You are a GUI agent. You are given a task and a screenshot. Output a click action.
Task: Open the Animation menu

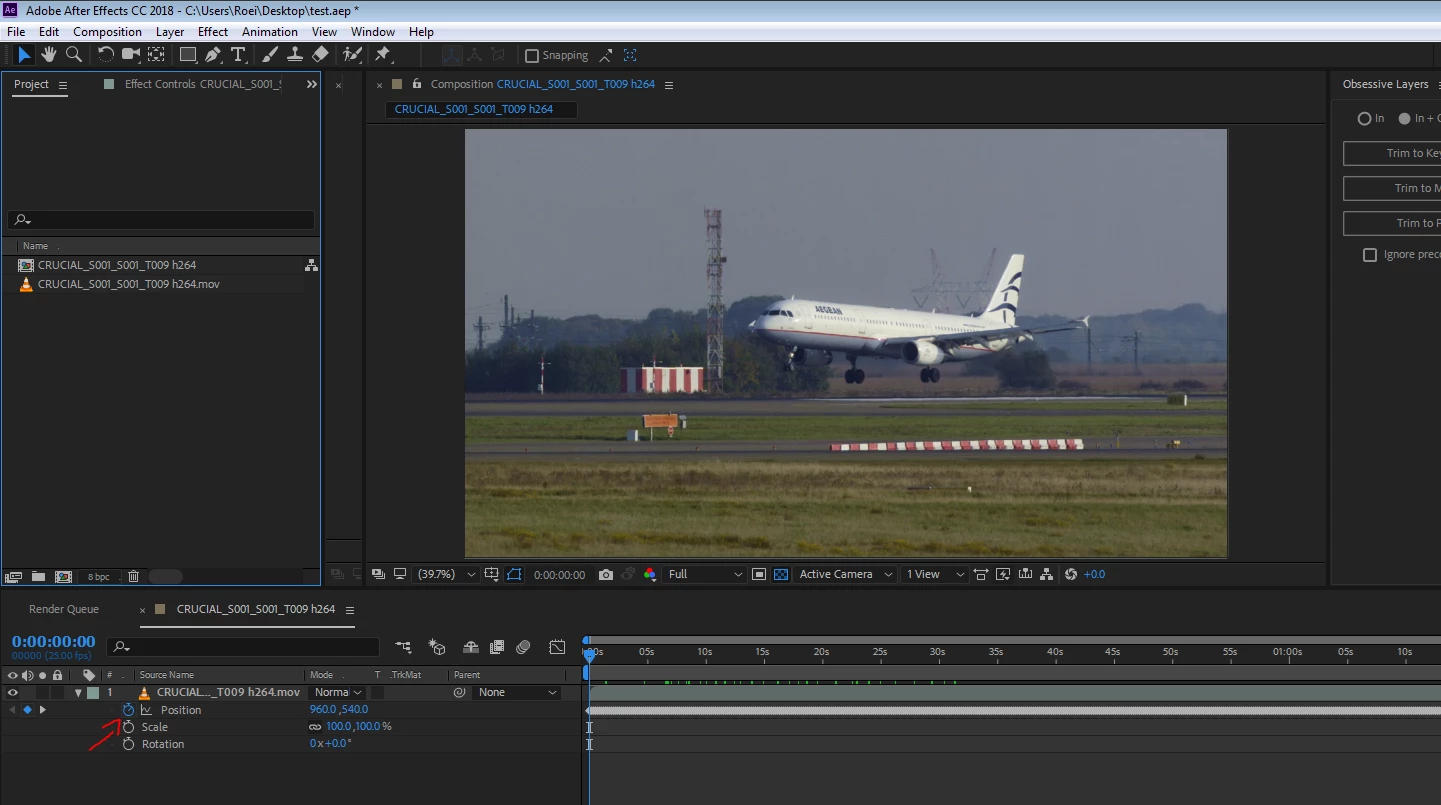point(270,32)
